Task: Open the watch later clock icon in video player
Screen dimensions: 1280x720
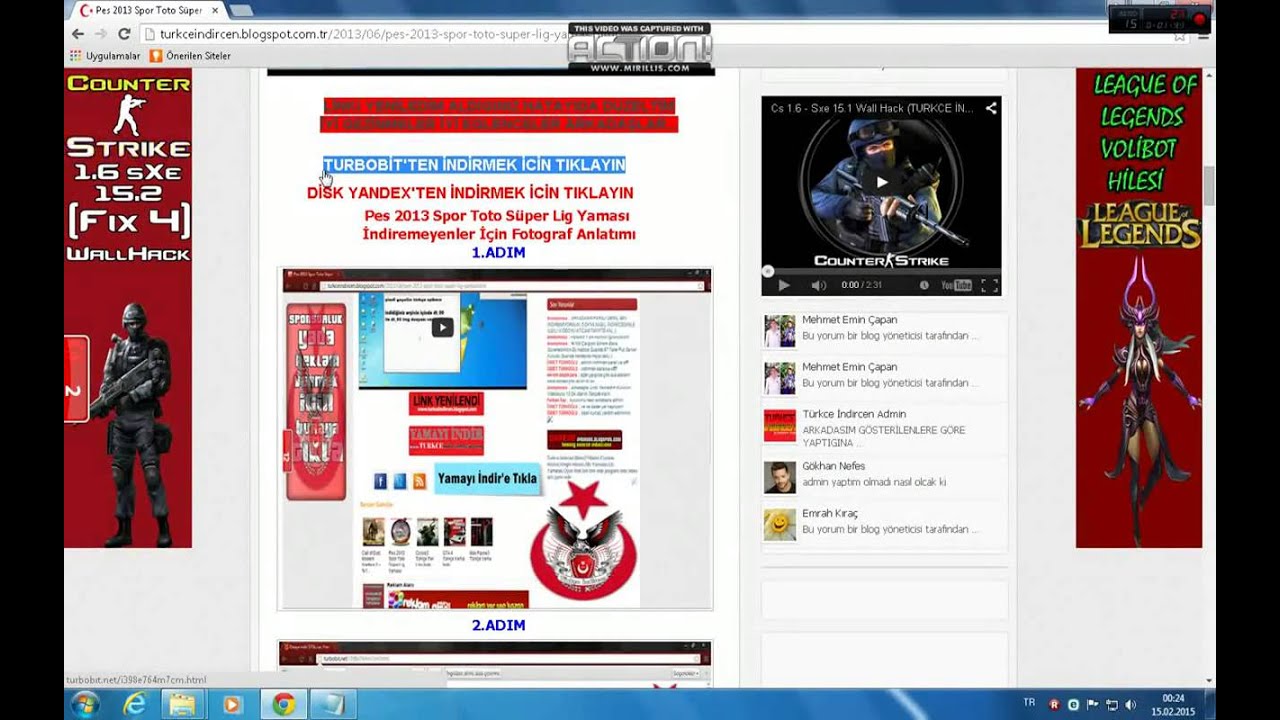Action: 924,285
